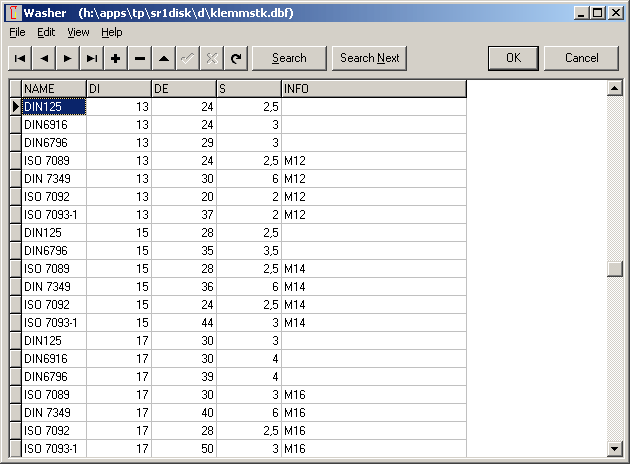Delete current record with minus icon
Viewport: 630px width, 464px height.
click(140, 58)
